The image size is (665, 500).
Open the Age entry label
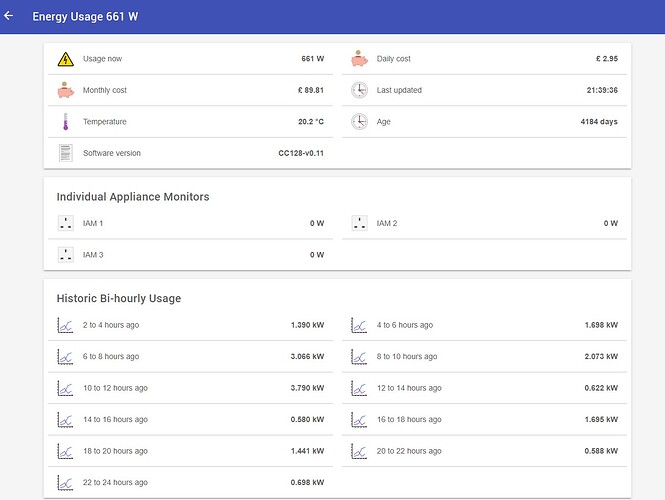pos(384,122)
